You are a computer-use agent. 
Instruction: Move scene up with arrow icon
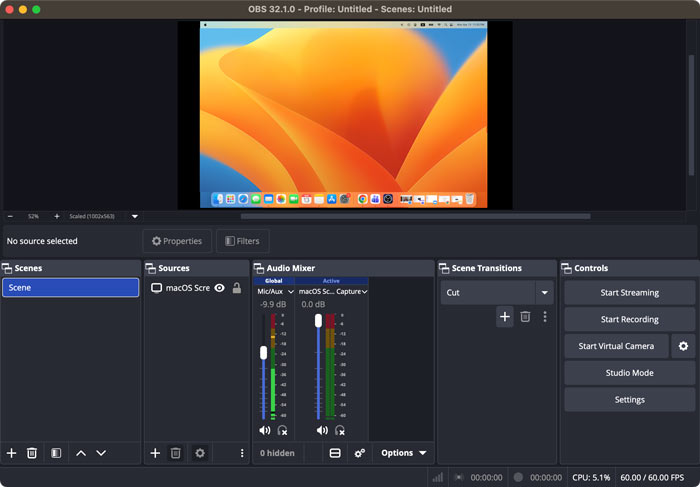pos(81,453)
